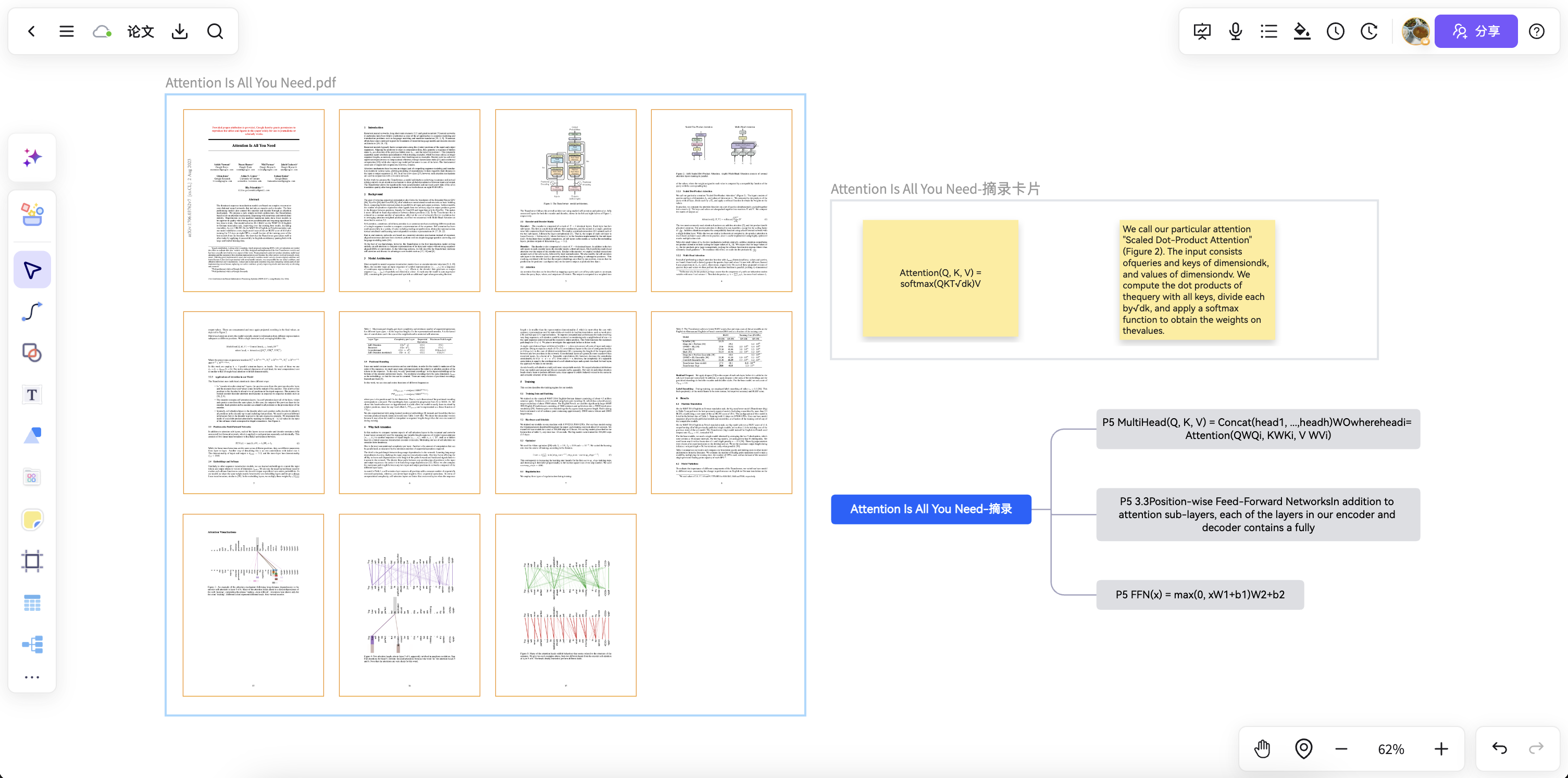The height and width of the screenshot is (778, 1568).
Task: Start presentation mode from the top toolbar
Action: click(x=1202, y=31)
